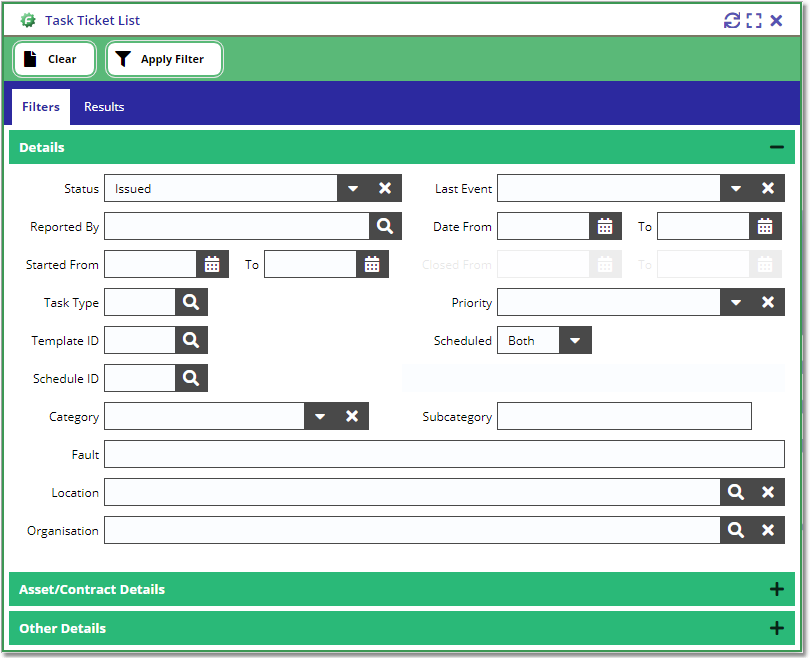Viewport: 810px width, 660px height.
Task: Clear the Organisation field
Action: (x=768, y=530)
